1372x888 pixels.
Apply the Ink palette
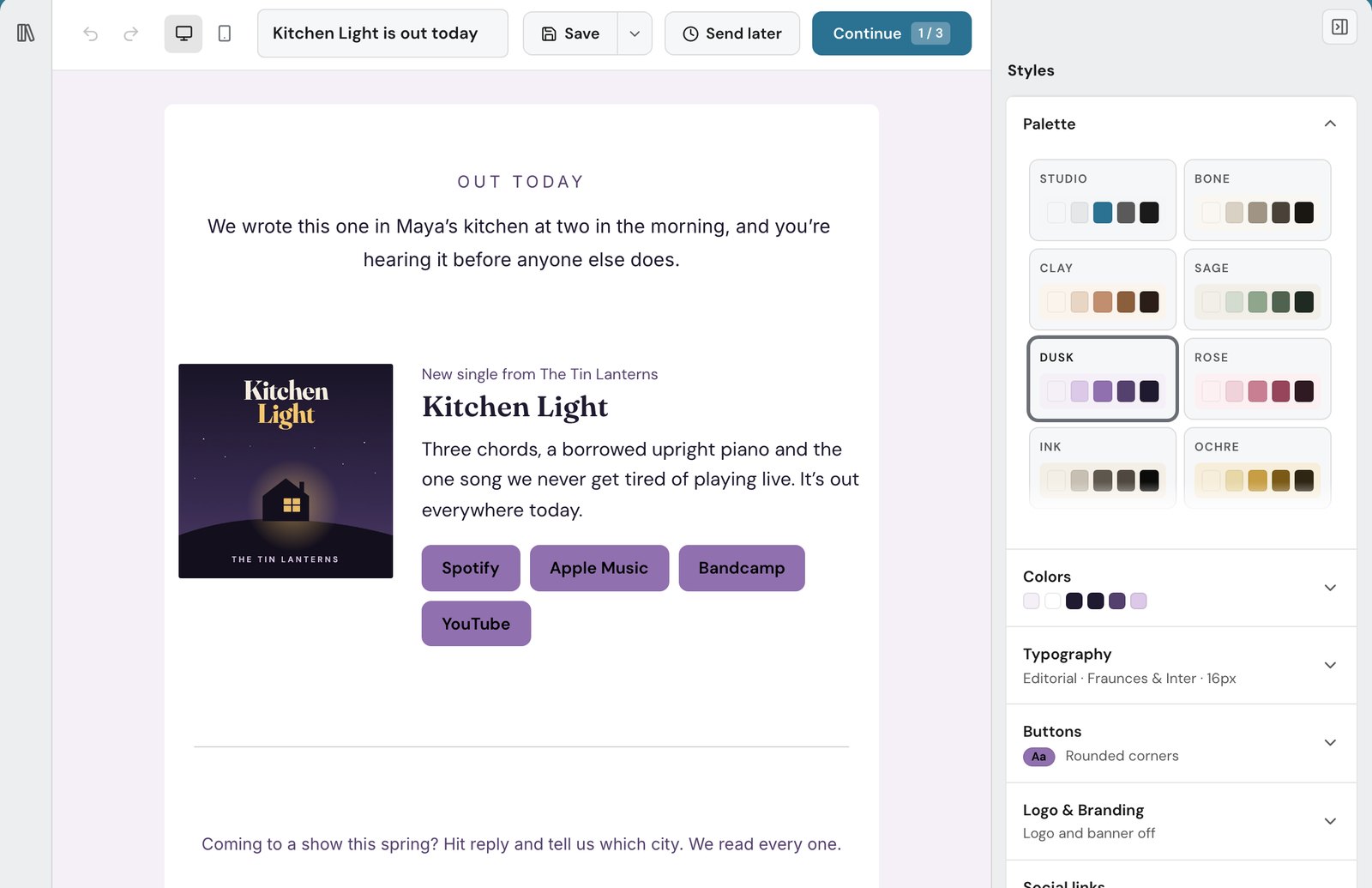pos(1103,468)
